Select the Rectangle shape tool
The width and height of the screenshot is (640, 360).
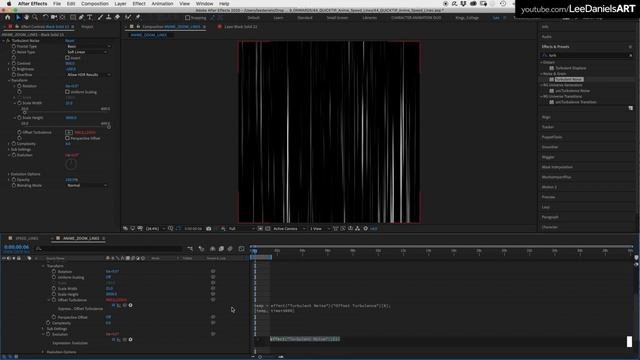73,18
